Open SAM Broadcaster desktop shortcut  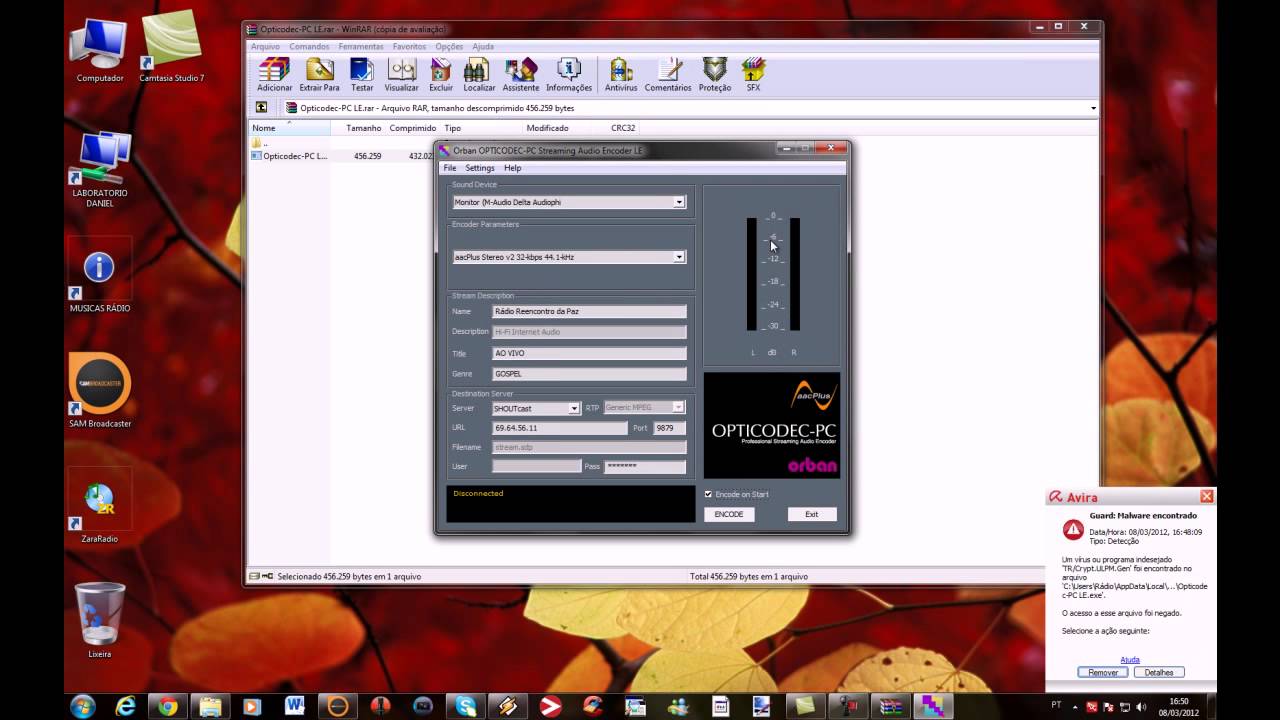point(100,390)
